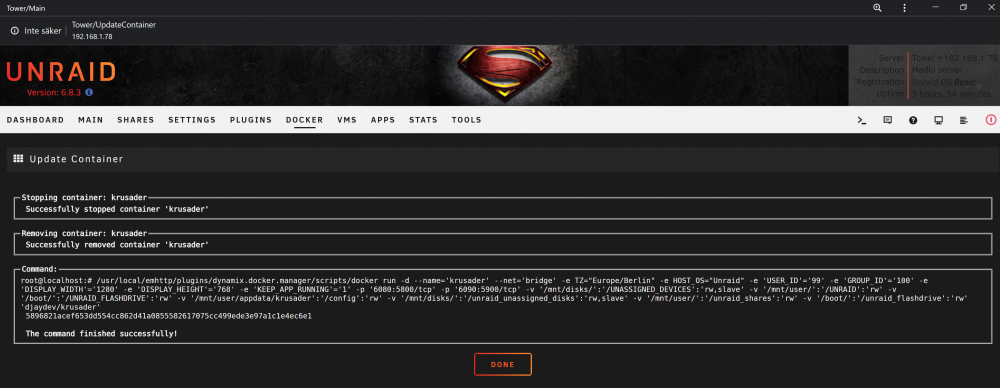The image size is (1000, 388).
Task: Open the Shares tab
Action: coord(136,120)
